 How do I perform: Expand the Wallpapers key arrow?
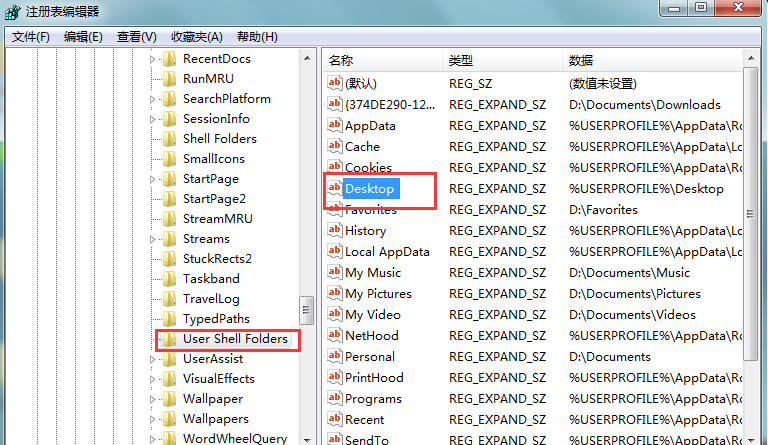pos(152,420)
